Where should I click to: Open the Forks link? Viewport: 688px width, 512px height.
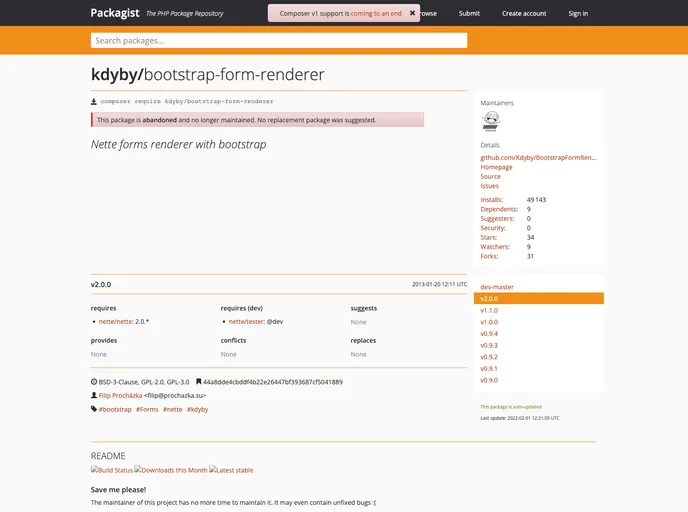pyautogui.click(x=489, y=256)
